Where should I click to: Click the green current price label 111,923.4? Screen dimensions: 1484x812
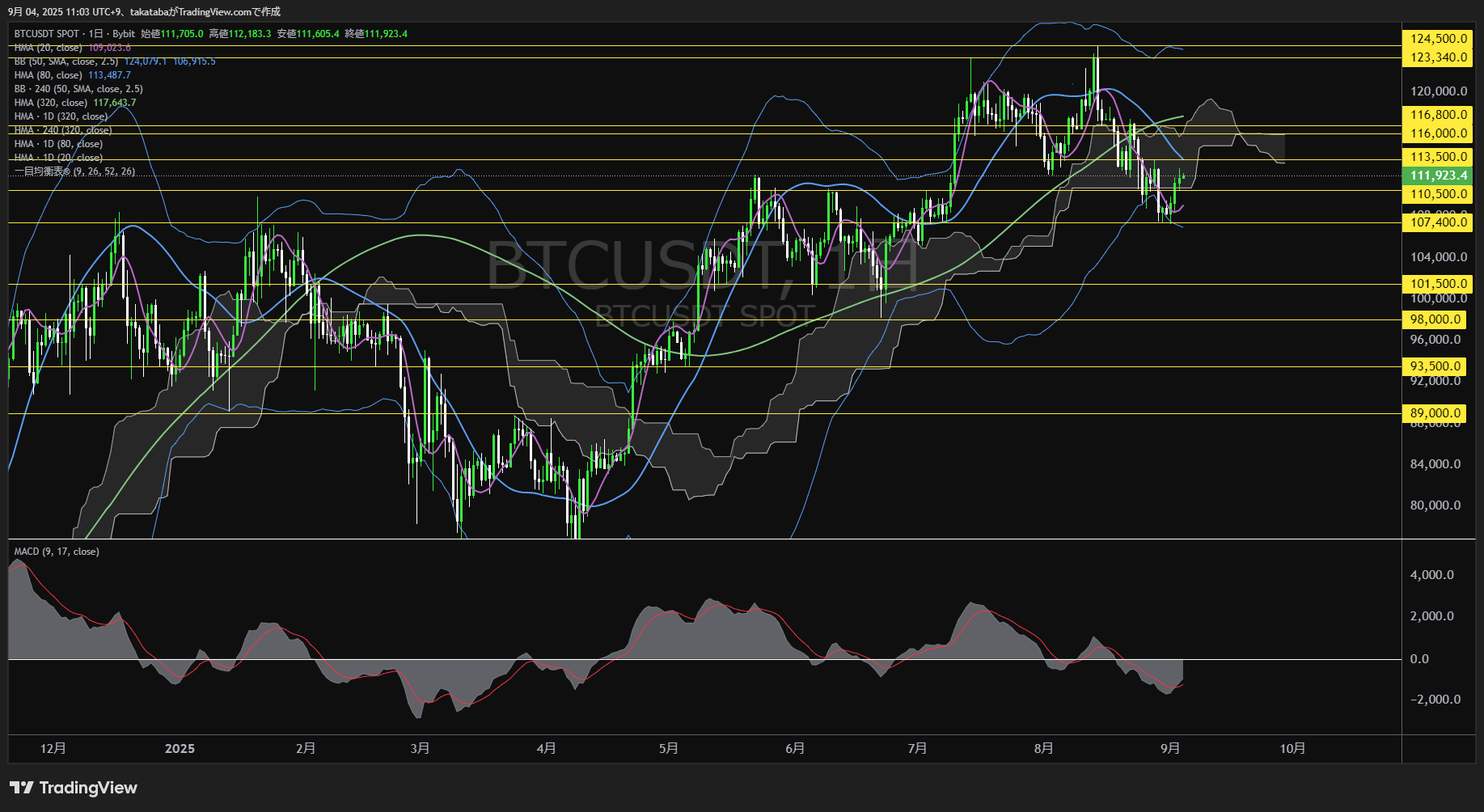[1437, 176]
